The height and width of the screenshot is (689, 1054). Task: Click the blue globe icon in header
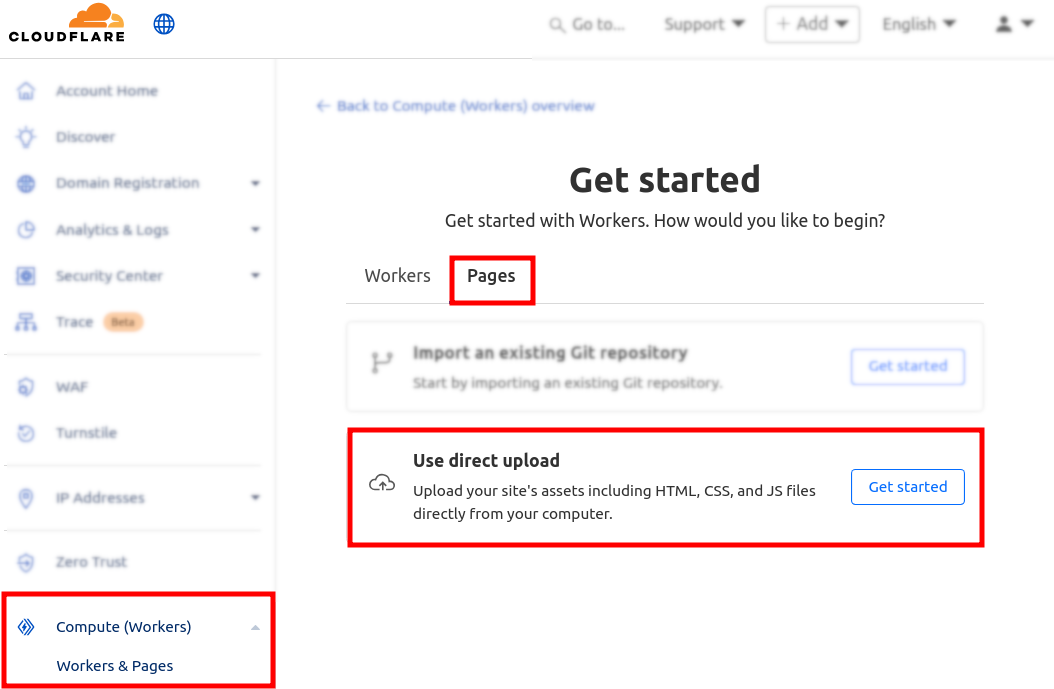[x=164, y=24]
